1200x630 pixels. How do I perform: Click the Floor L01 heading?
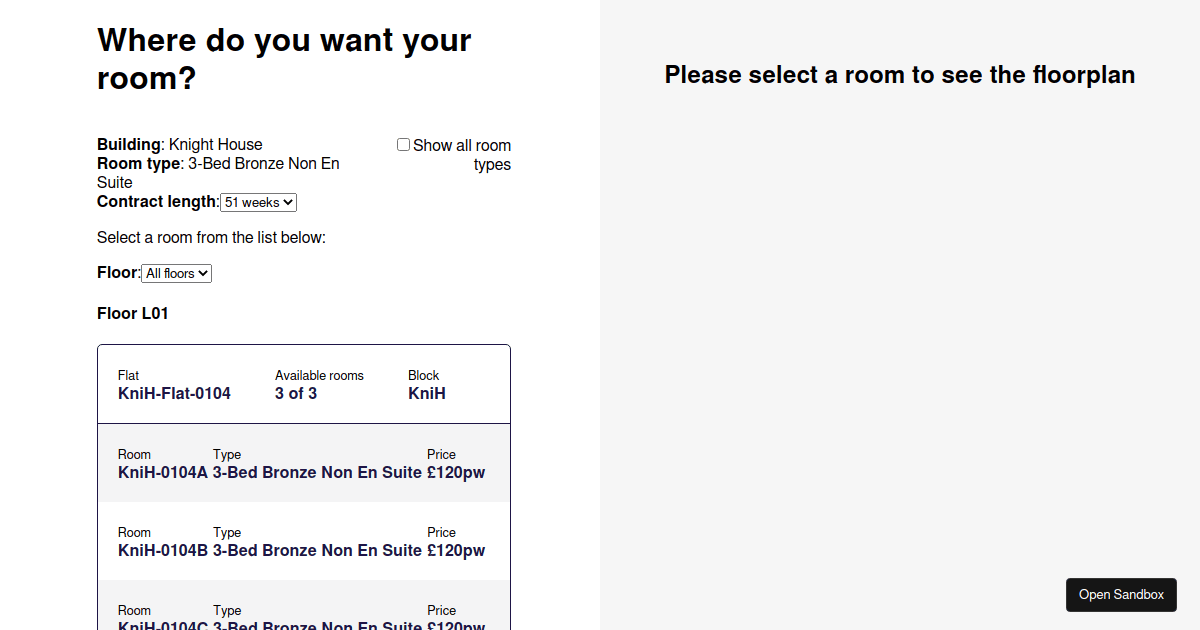tap(133, 313)
